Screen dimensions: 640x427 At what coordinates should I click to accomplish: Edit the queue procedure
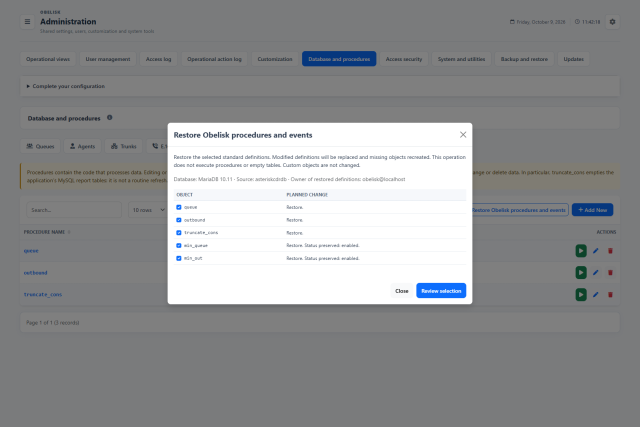click(x=596, y=251)
